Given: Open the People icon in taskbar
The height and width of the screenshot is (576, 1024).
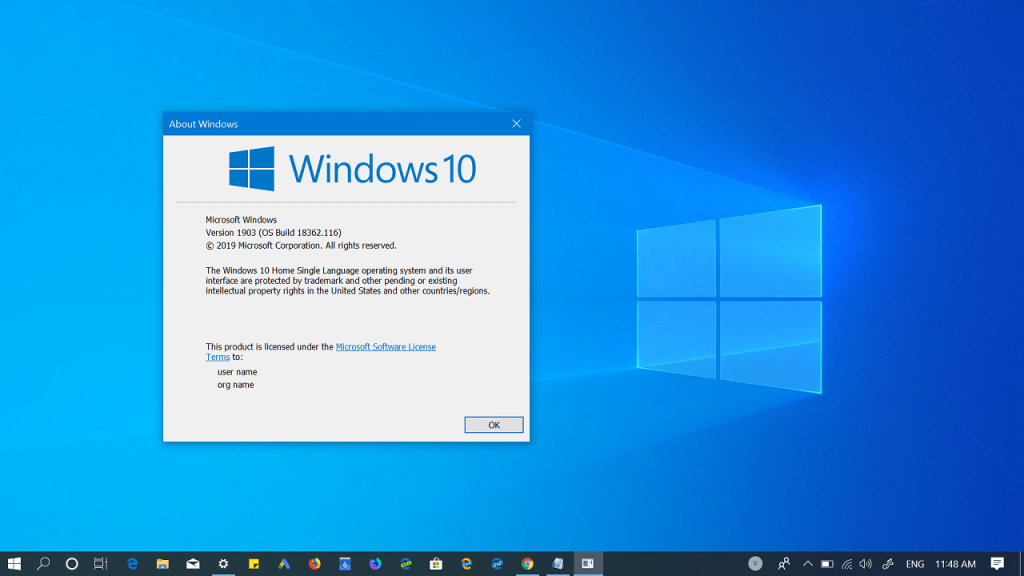Looking at the screenshot, I should (x=784, y=564).
